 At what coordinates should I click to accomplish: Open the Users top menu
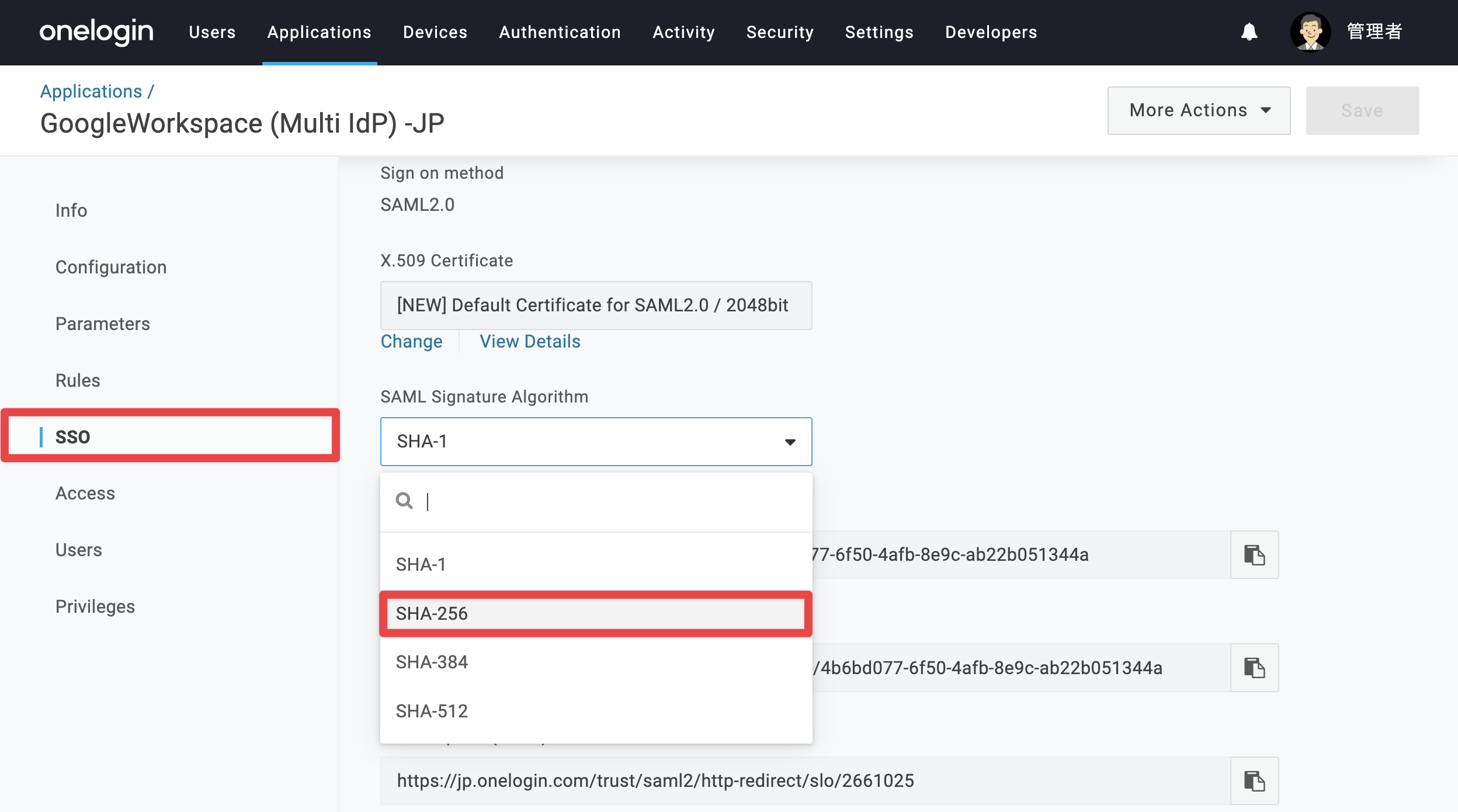tap(212, 32)
